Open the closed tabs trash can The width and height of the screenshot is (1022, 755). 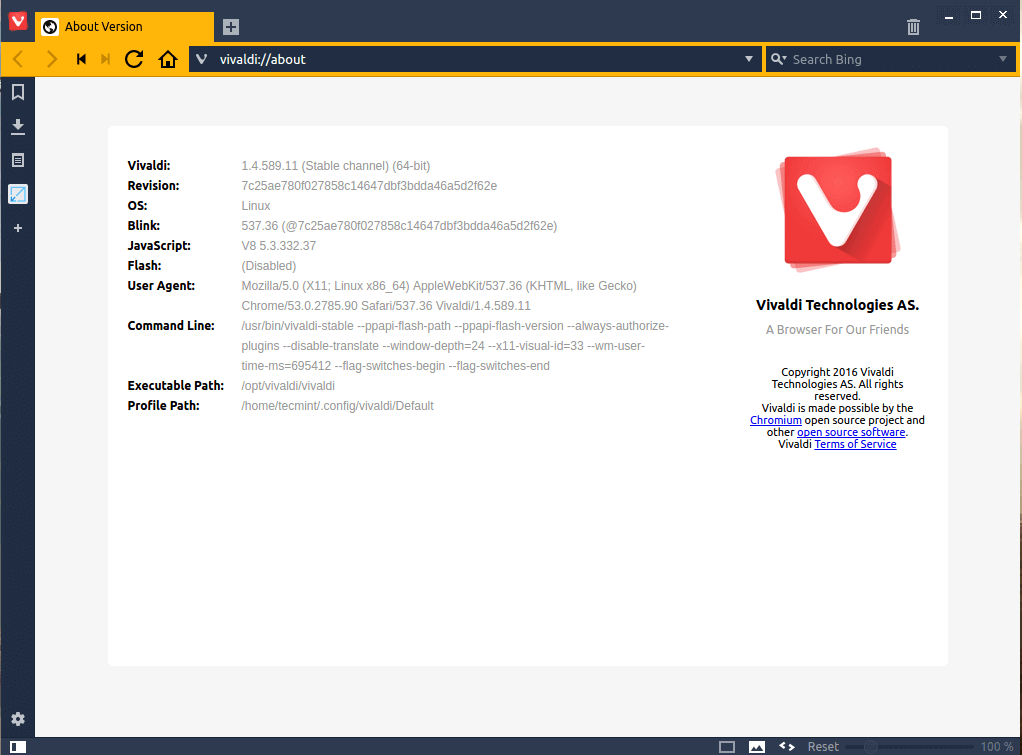[x=913, y=27]
